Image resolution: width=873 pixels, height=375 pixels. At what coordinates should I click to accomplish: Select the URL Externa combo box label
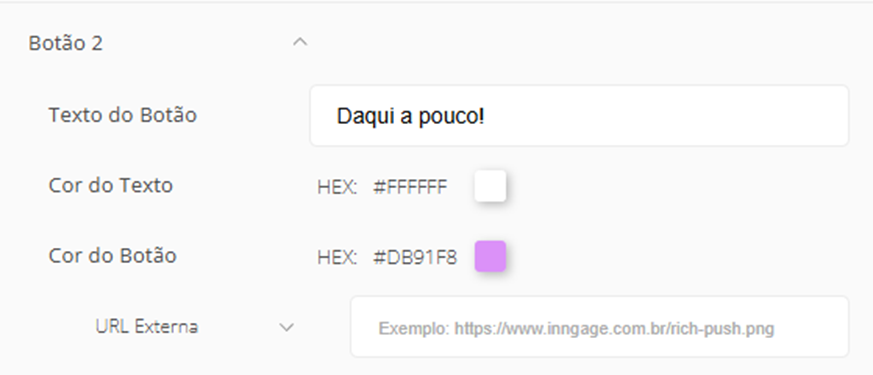(147, 327)
